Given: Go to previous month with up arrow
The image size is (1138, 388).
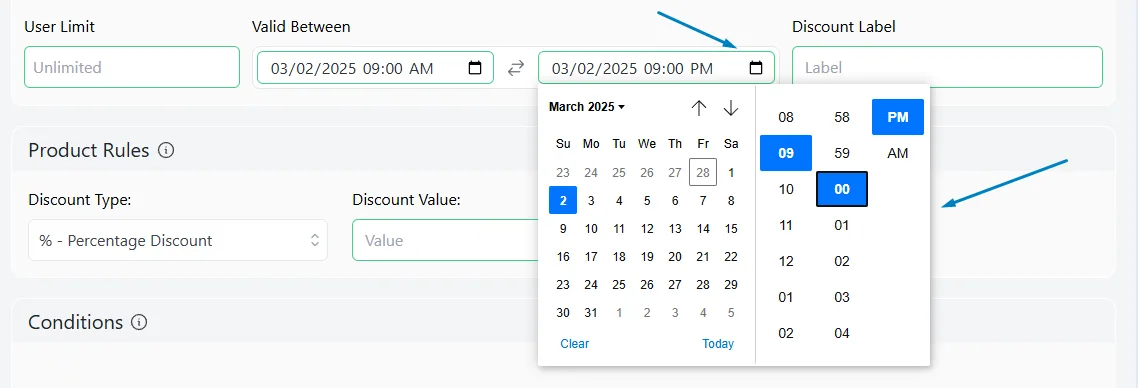Looking at the screenshot, I should click(699, 108).
